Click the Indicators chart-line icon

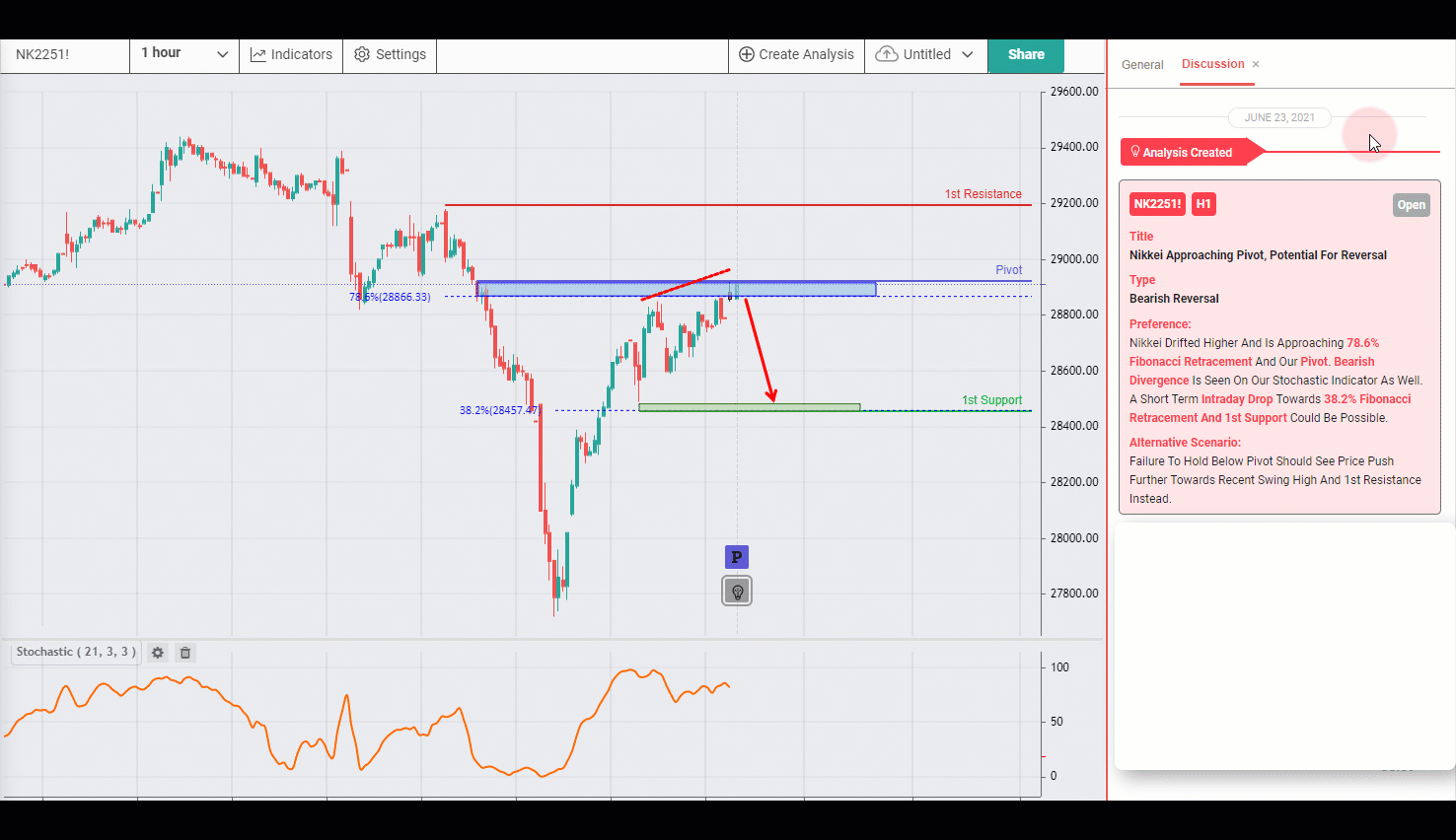coord(258,55)
